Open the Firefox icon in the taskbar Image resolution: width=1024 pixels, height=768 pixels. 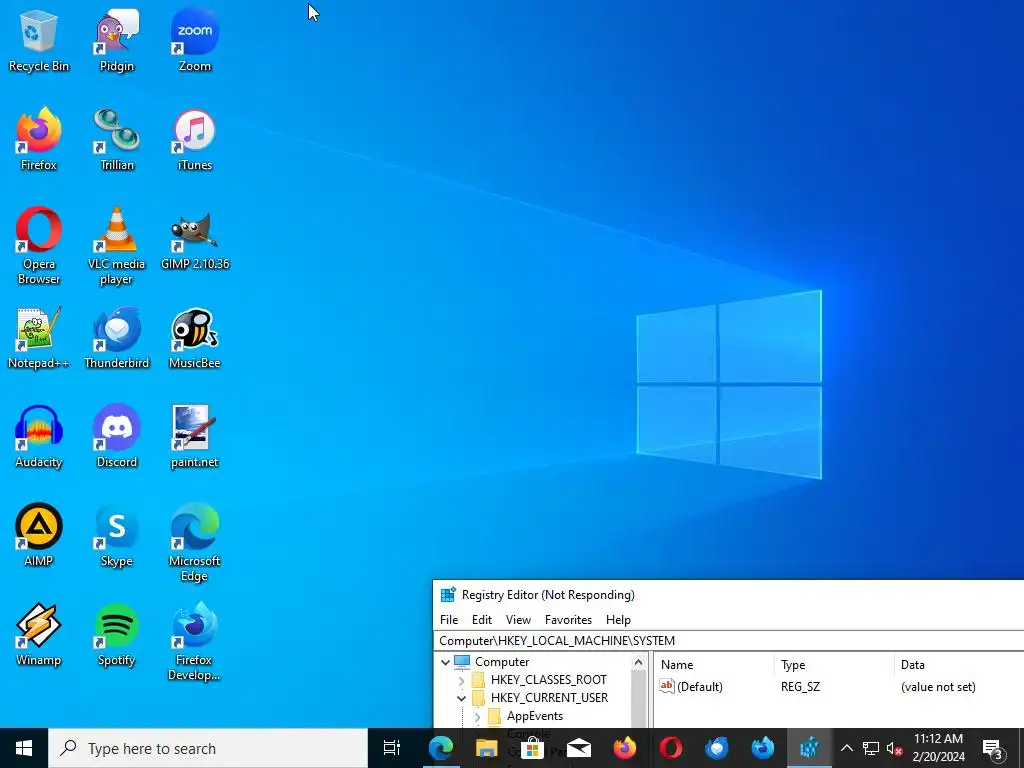point(625,748)
